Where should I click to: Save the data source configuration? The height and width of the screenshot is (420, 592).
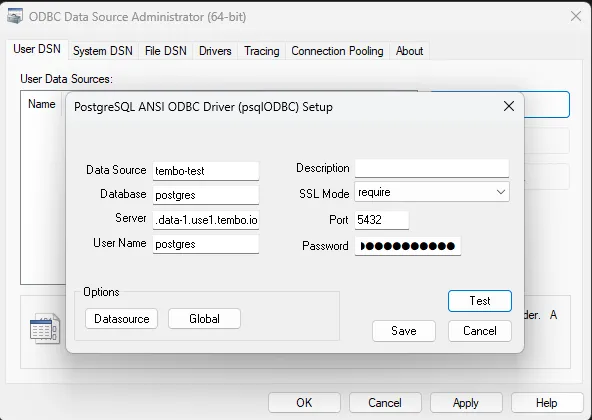404,331
